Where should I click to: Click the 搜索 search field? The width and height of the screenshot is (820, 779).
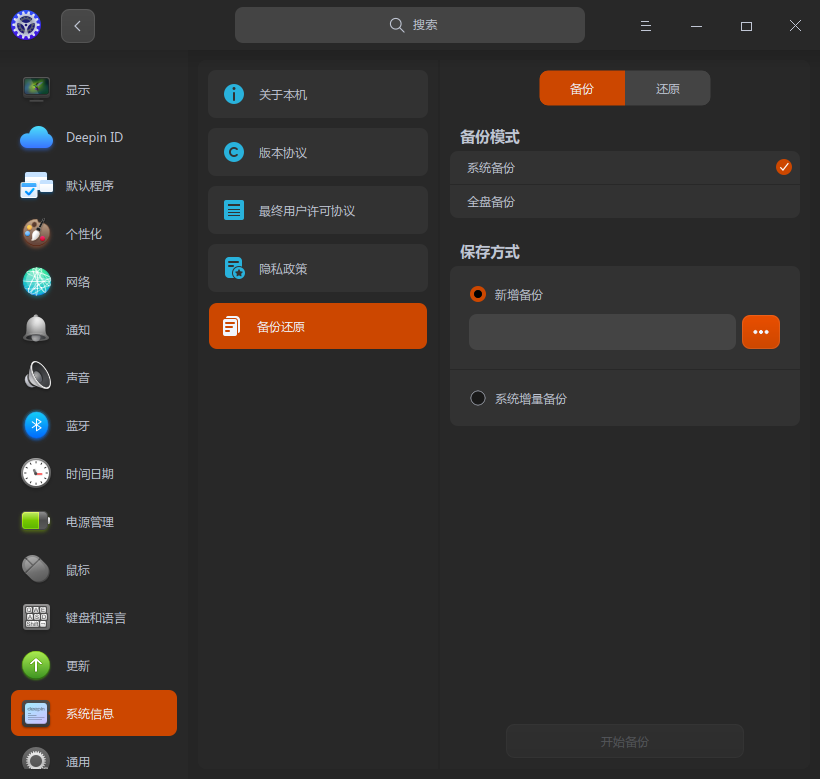[409, 24]
